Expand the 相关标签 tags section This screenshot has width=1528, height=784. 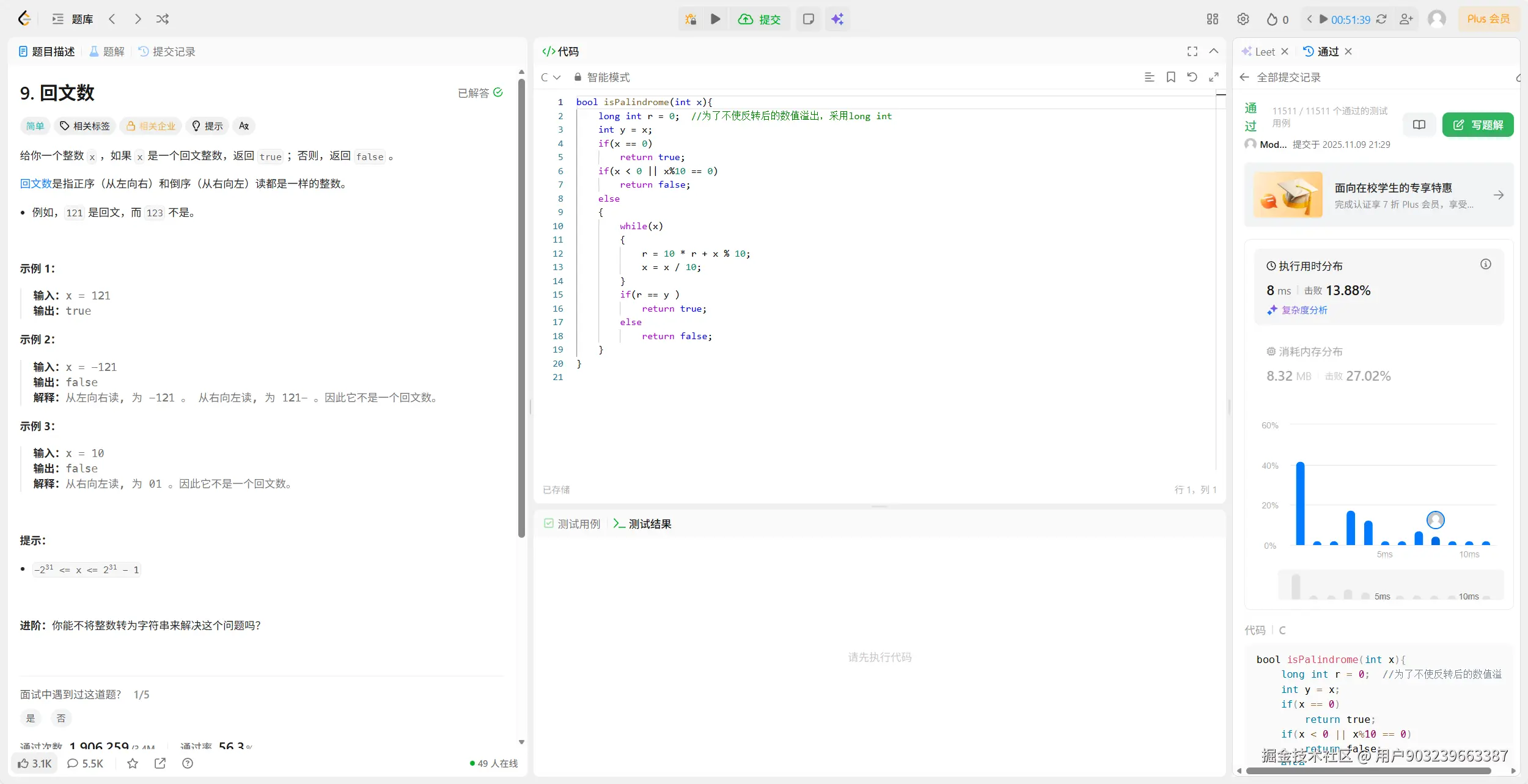point(85,126)
